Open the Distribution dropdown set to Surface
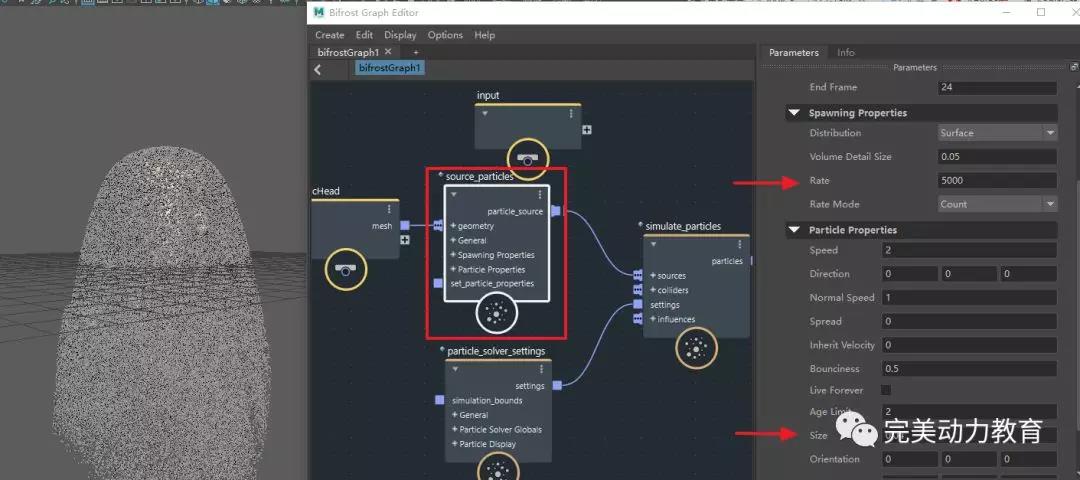Image resolution: width=1080 pixels, height=480 pixels. tap(997, 133)
